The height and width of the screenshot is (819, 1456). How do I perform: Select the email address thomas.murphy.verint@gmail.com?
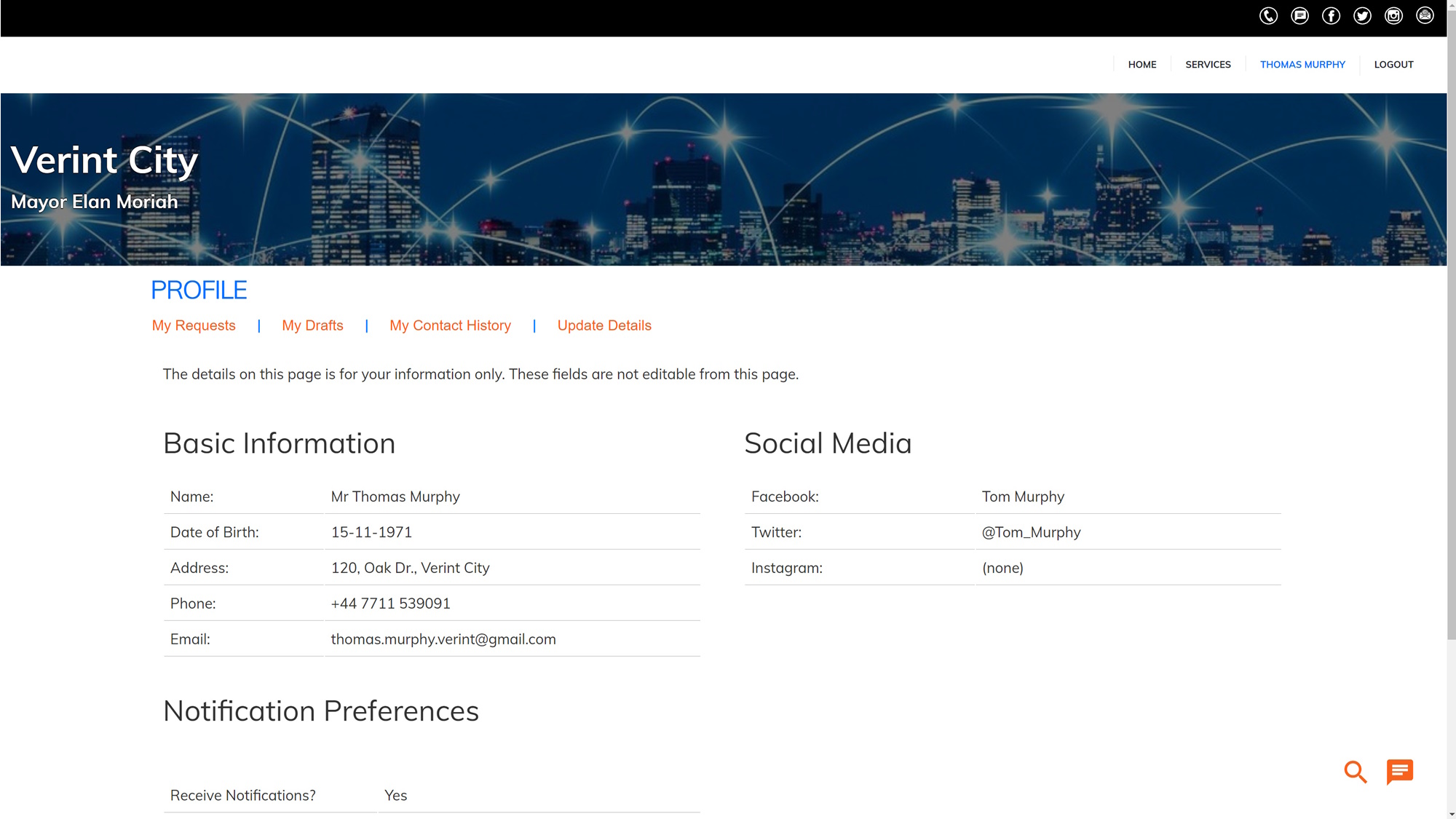pyautogui.click(x=443, y=639)
